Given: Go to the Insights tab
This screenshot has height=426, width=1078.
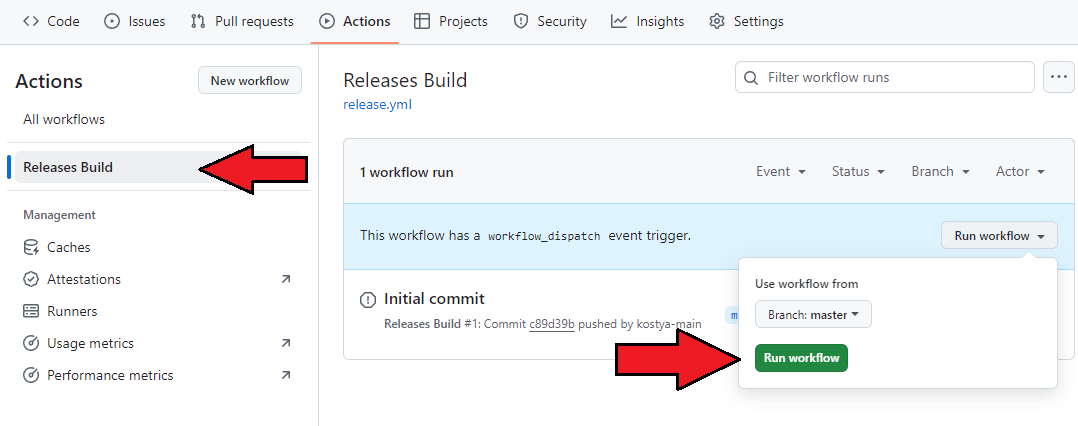Looking at the screenshot, I should click(x=647, y=21).
